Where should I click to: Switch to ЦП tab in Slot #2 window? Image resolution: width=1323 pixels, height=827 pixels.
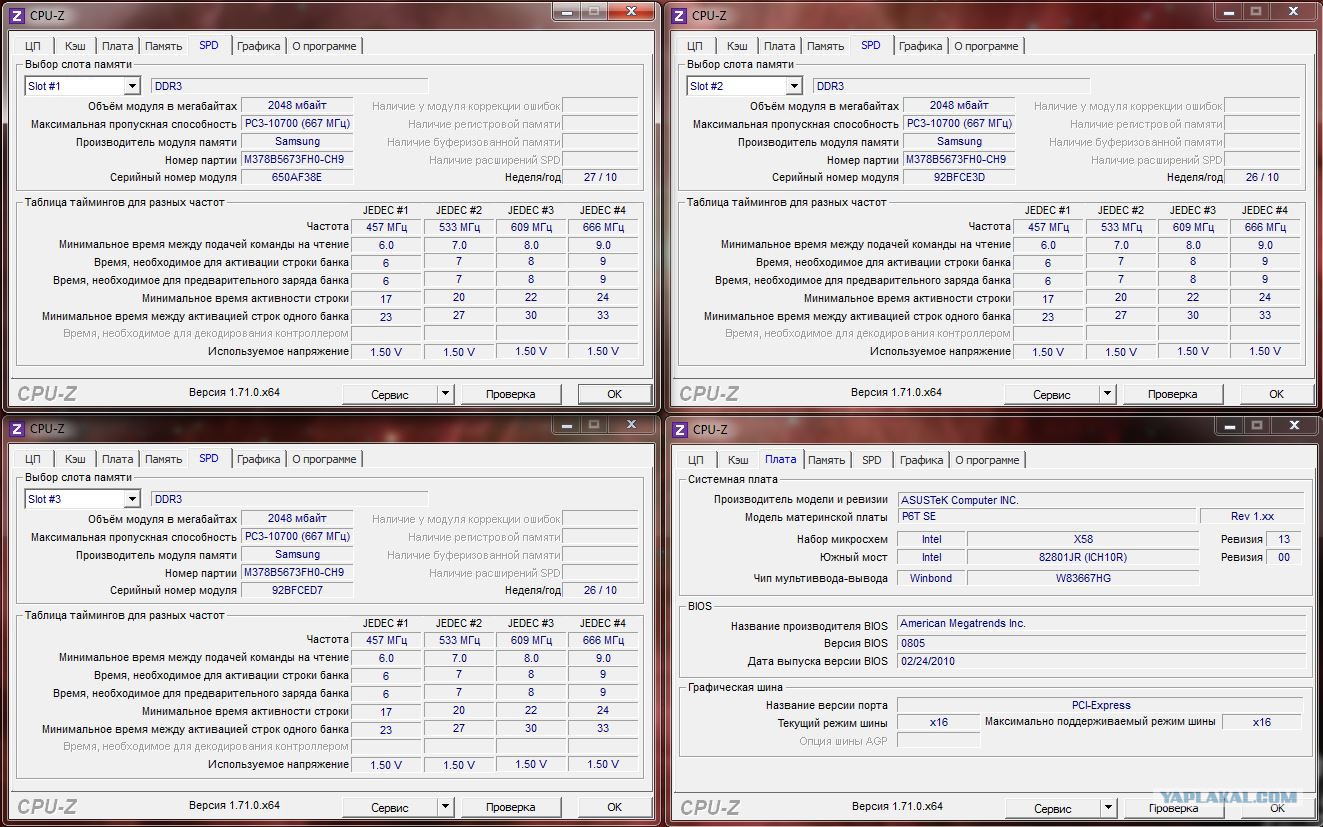[x=695, y=46]
